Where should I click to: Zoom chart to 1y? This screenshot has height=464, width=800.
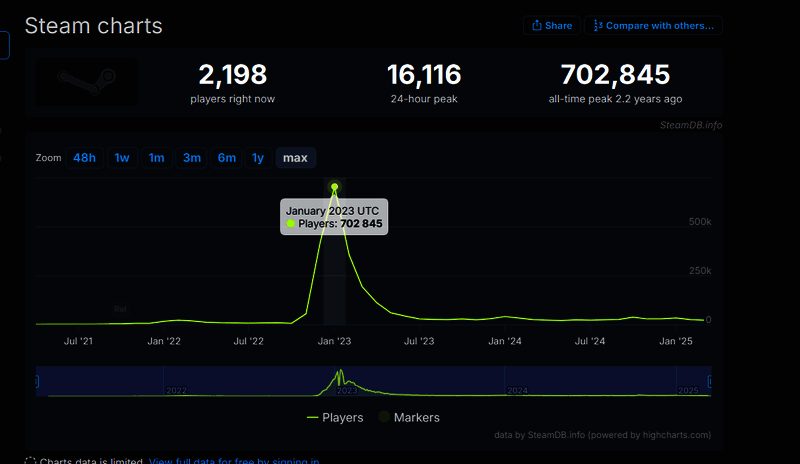pyautogui.click(x=258, y=158)
